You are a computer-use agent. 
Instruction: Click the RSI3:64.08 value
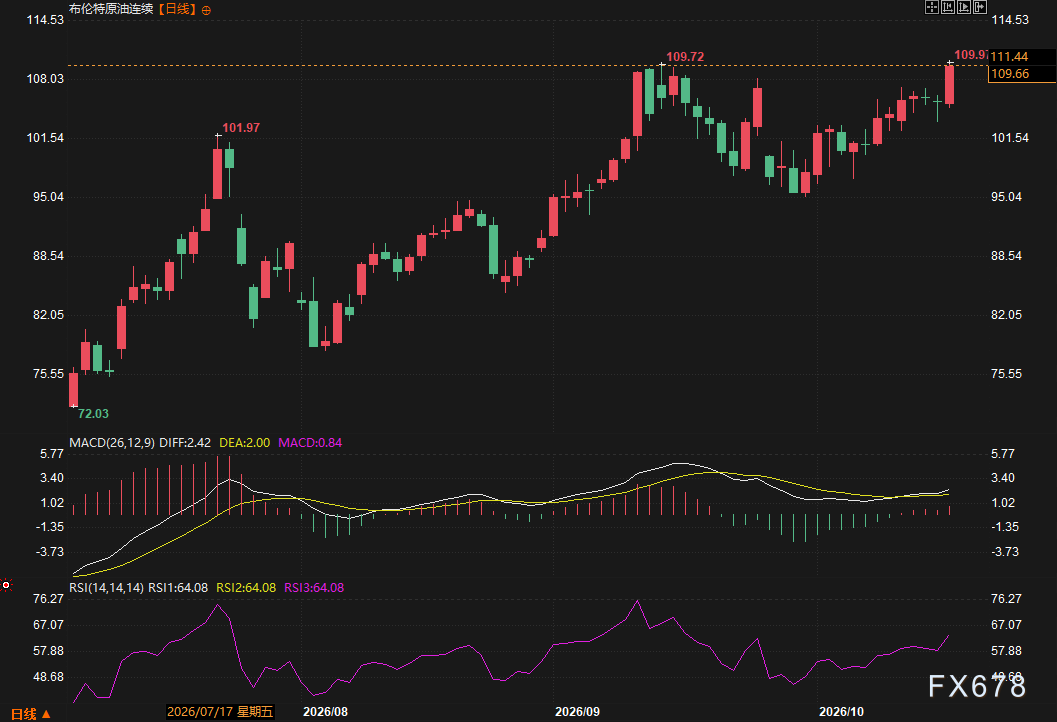pyautogui.click(x=314, y=588)
